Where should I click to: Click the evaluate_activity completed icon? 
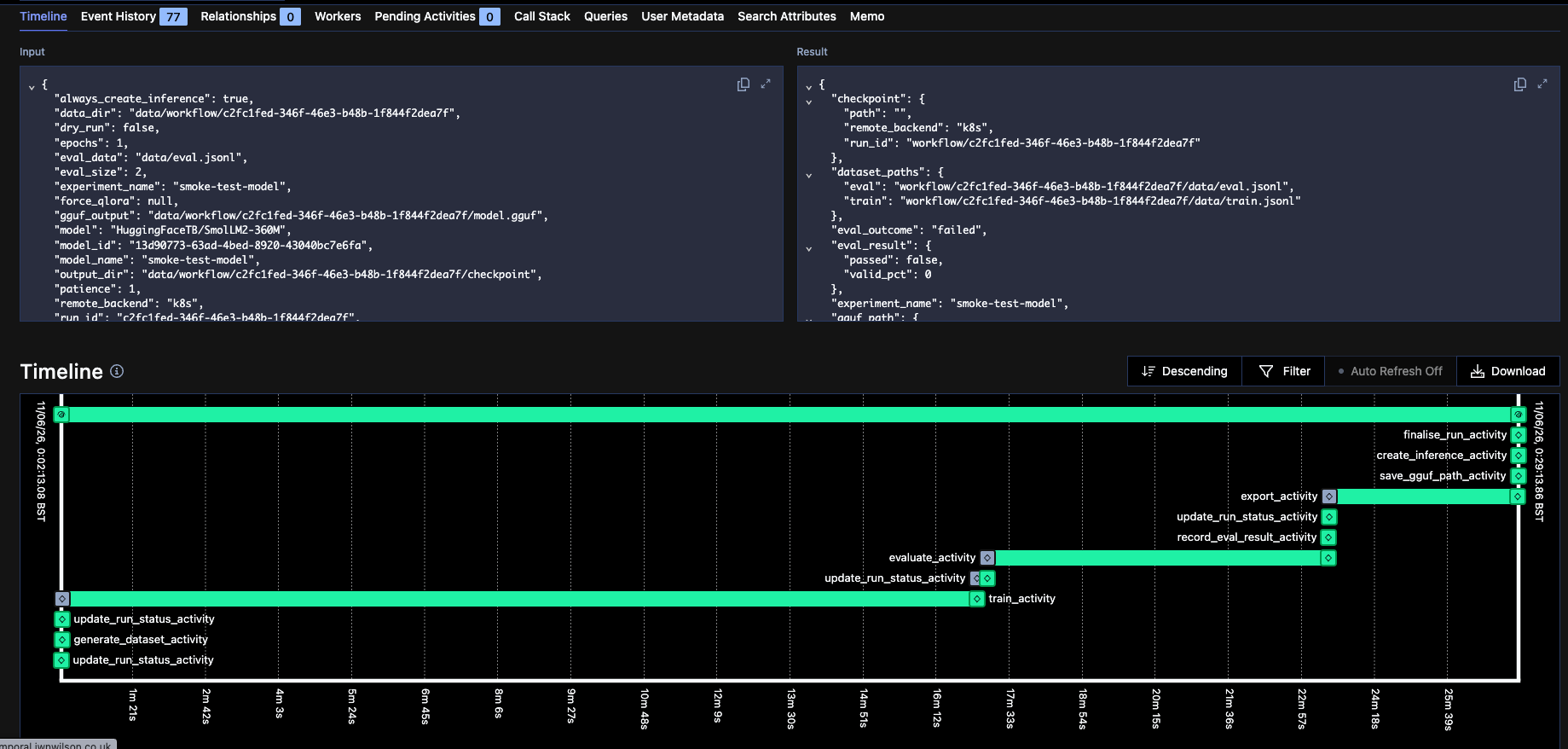(1328, 558)
